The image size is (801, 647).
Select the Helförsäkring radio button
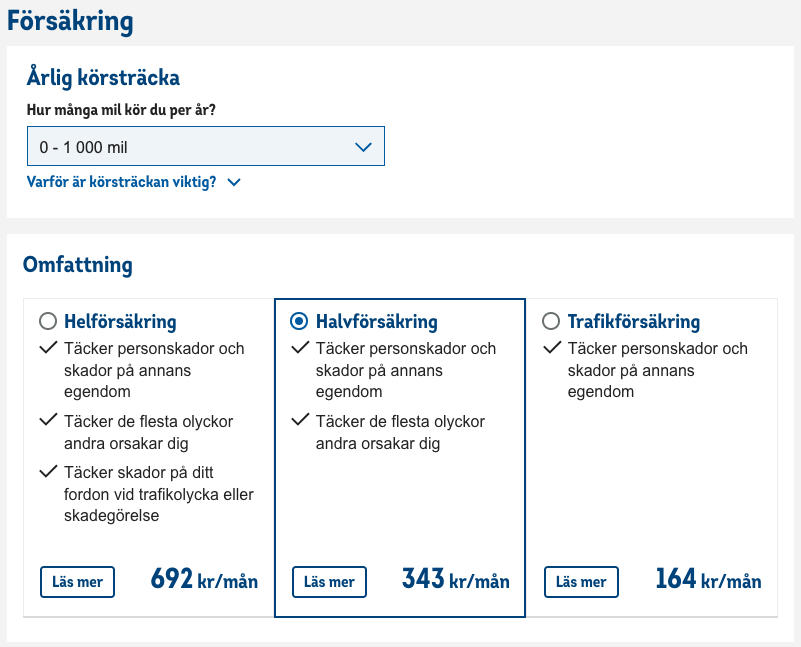(47, 322)
